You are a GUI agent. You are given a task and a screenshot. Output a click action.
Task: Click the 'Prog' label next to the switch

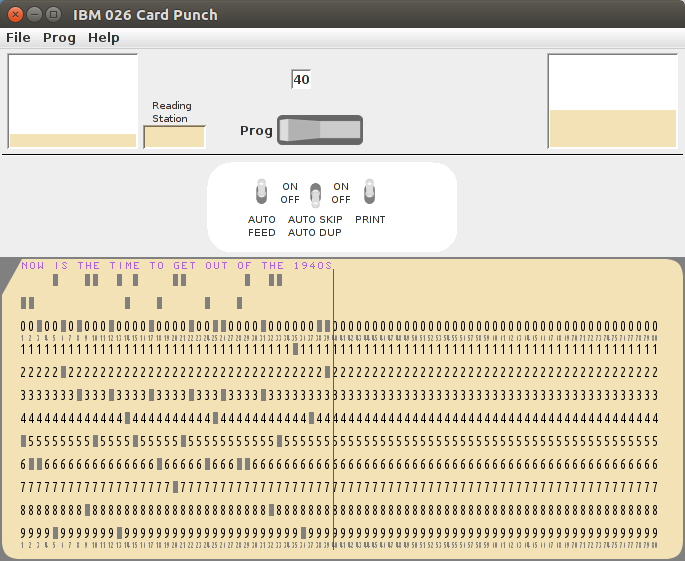[256, 130]
